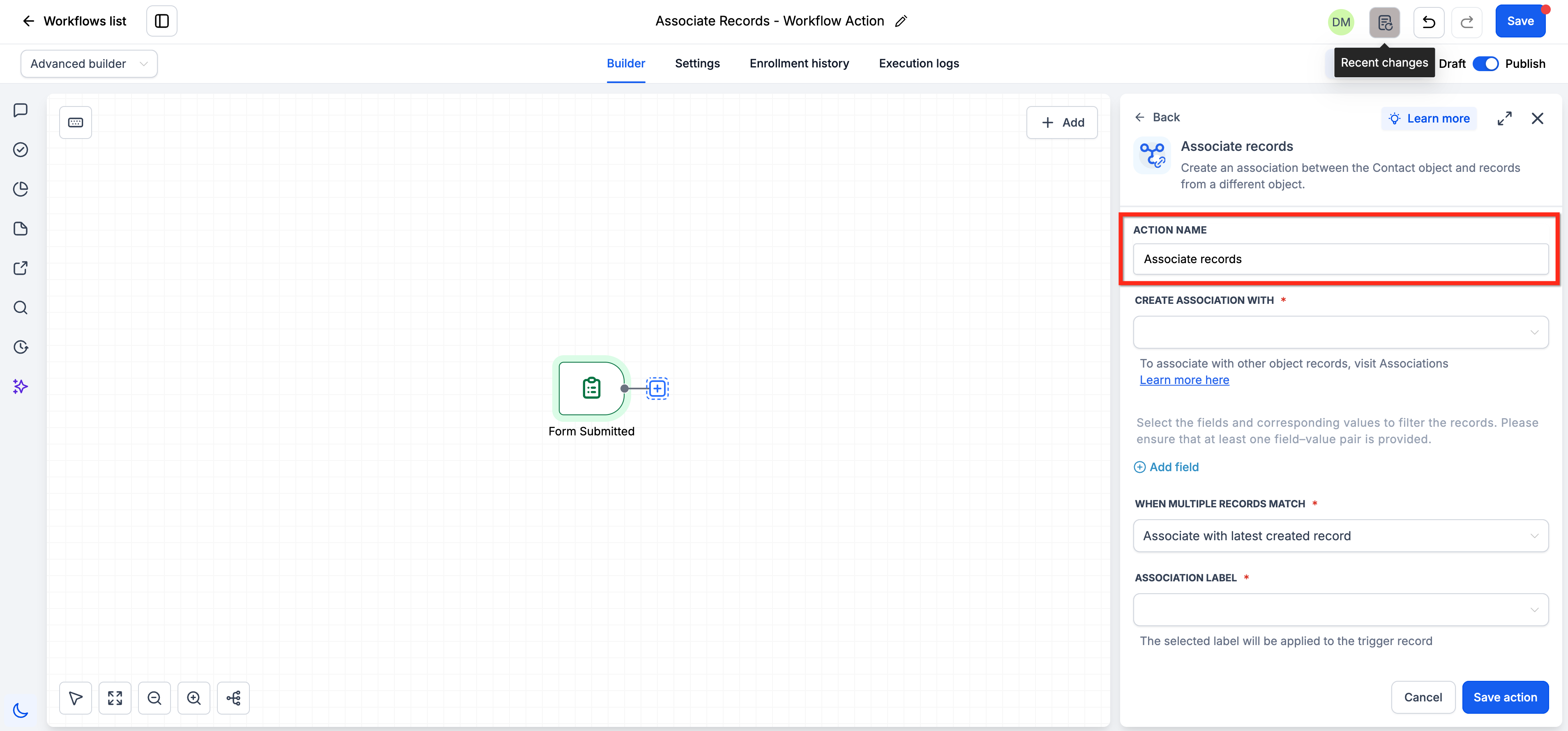The height and width of the screenshot is (731, 1568).
Task: Expand the action panel to fullscreen
Action: point(1505,119)
